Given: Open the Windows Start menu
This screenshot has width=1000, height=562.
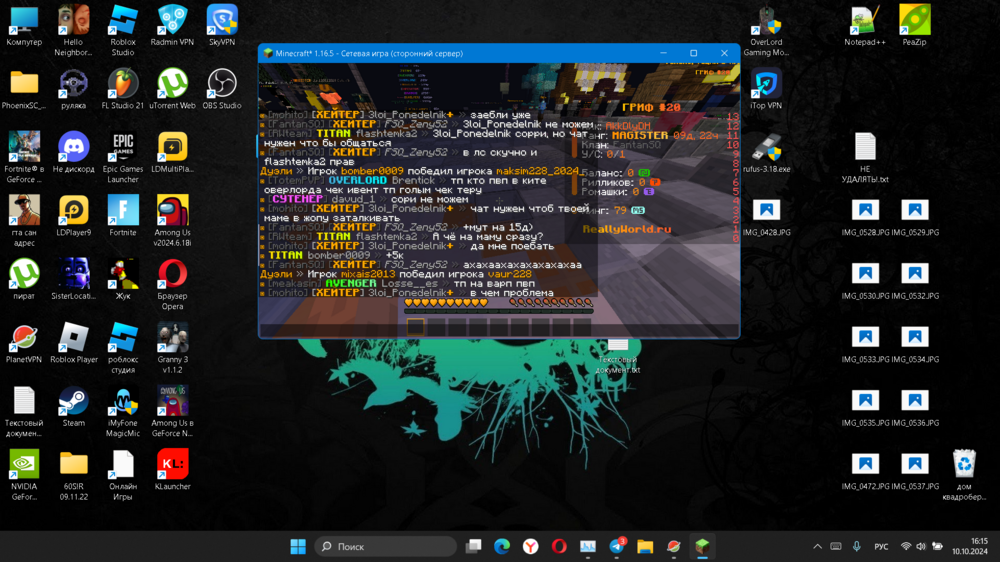Looking at the screenshot, I should [298, 547].
